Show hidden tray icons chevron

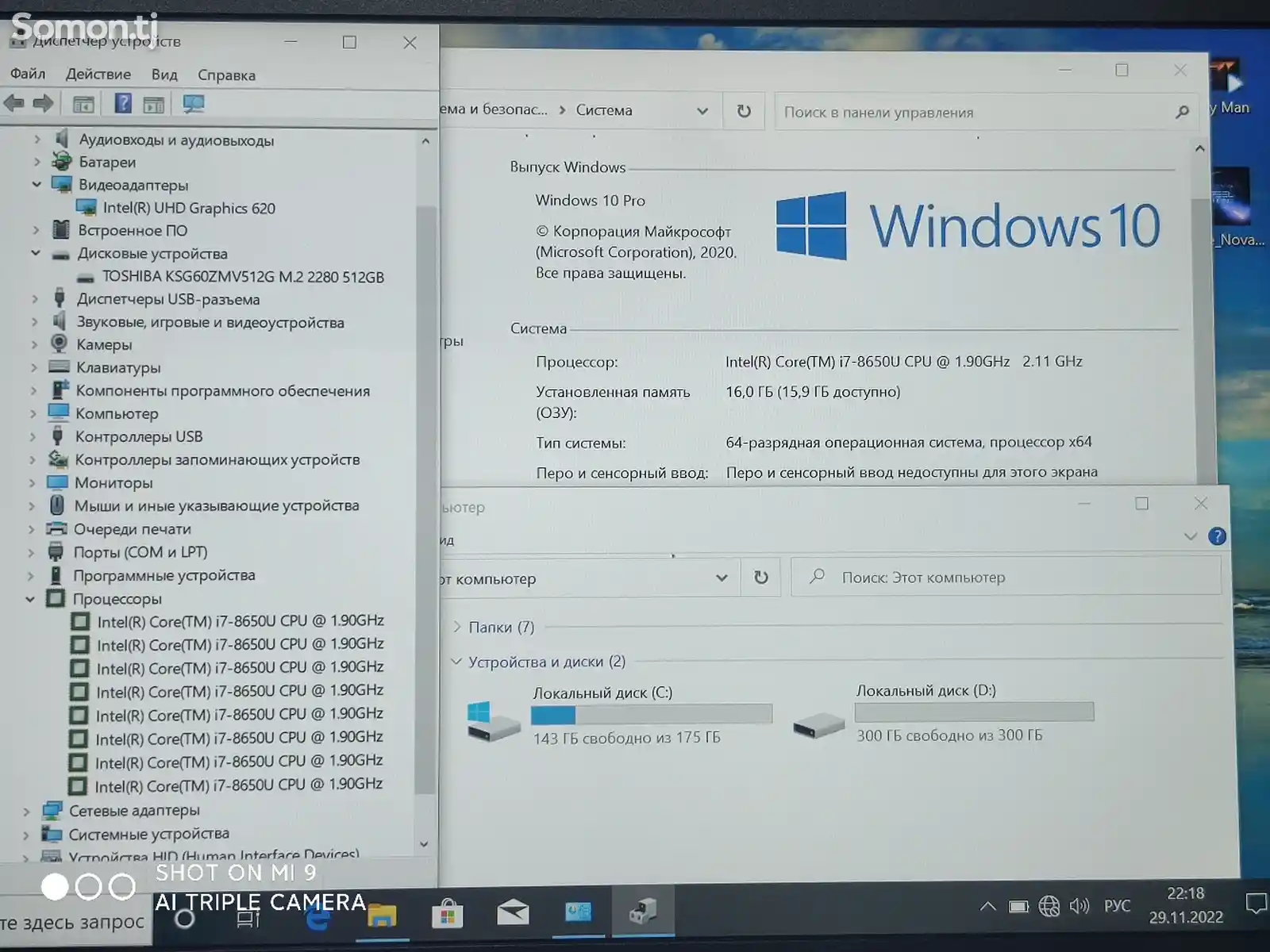[987, 906]
